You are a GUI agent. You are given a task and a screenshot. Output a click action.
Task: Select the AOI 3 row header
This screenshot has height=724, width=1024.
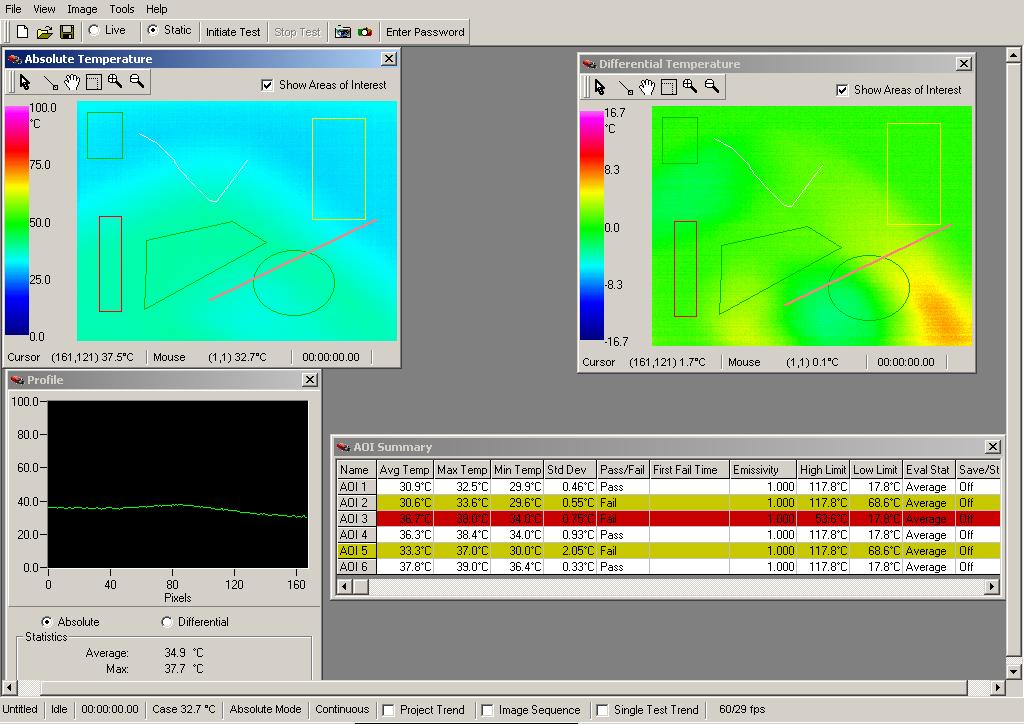pyautogui.click(x=357, y=518)
